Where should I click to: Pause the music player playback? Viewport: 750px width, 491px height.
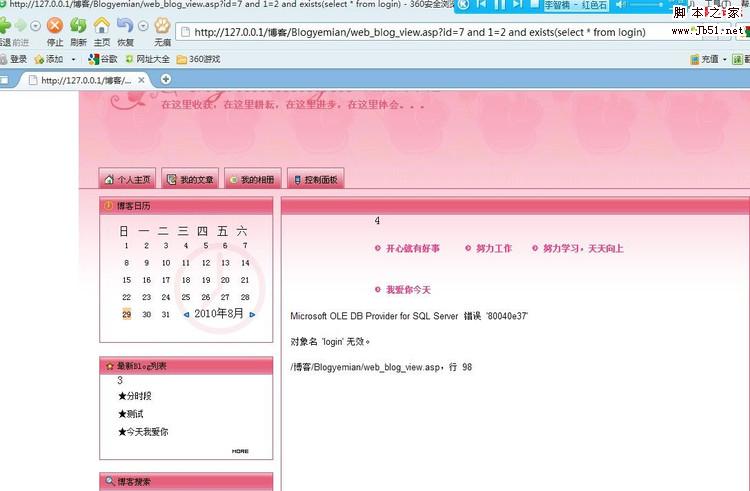pyautogui.click(x=499, y=4)
